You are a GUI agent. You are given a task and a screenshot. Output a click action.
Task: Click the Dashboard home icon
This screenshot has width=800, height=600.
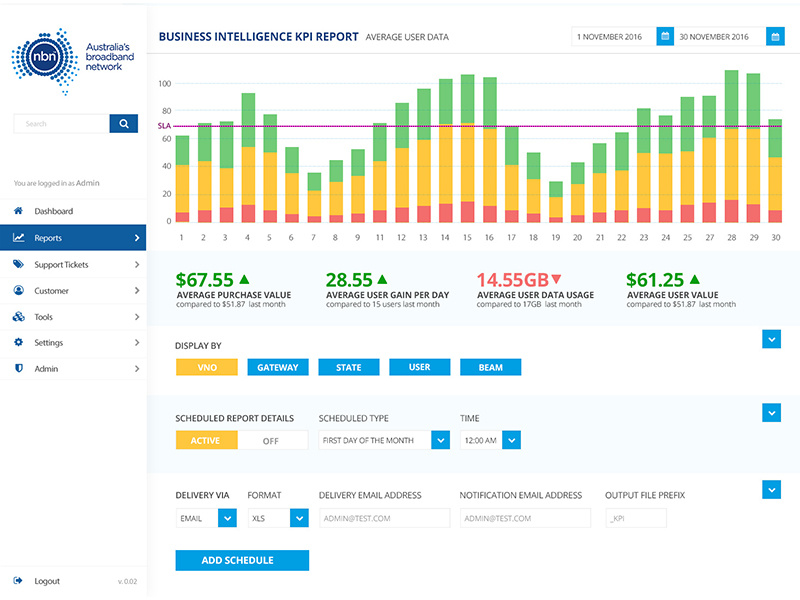click(x=18, y=212)
